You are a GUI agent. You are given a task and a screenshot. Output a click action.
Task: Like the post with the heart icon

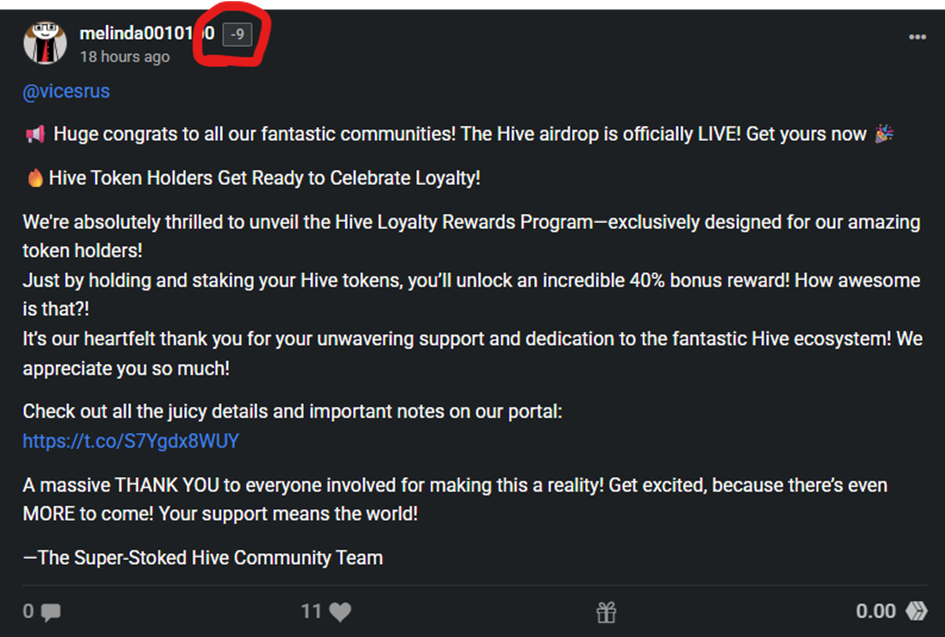[x=340, y=612]
